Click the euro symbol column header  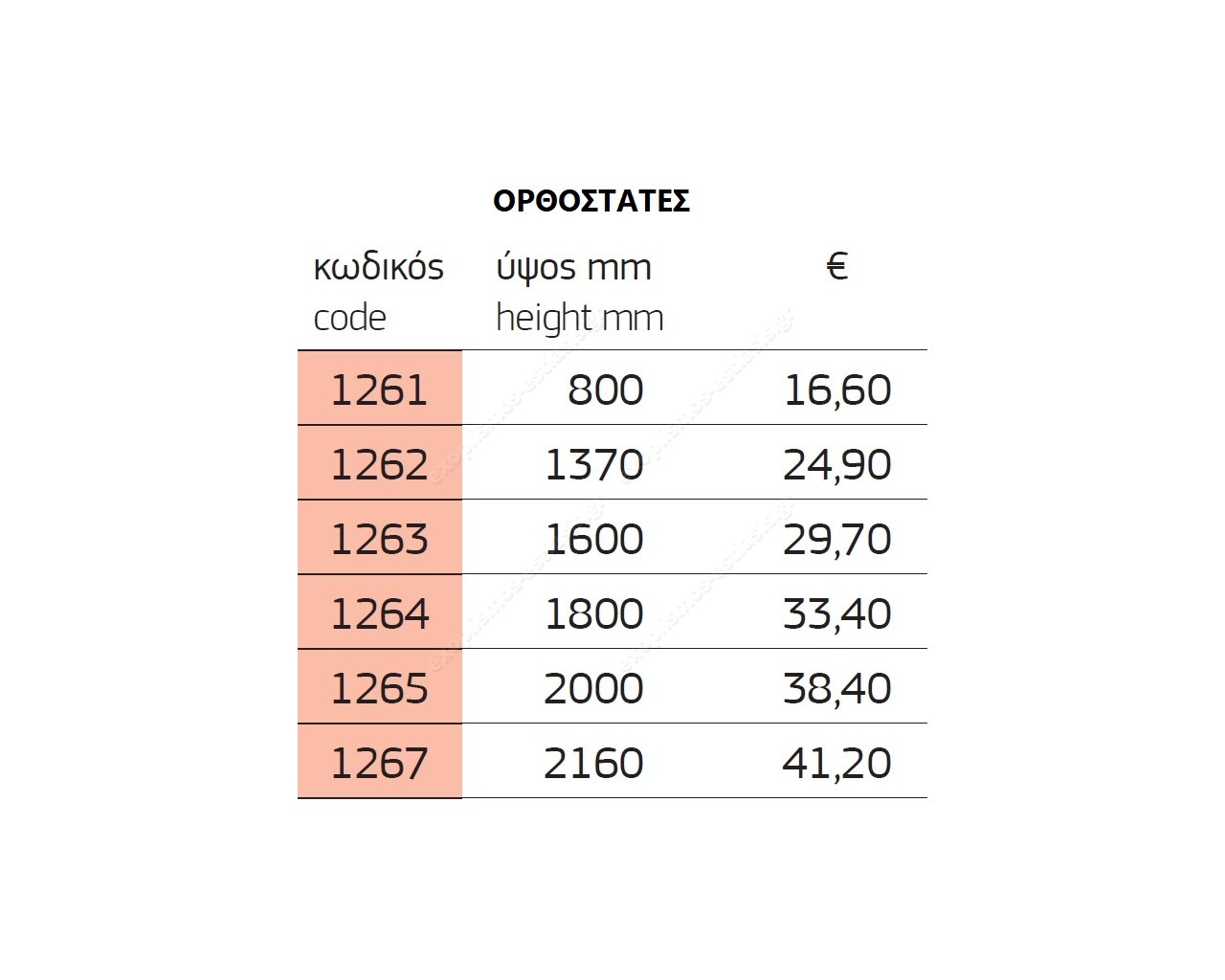click(836, 266)
